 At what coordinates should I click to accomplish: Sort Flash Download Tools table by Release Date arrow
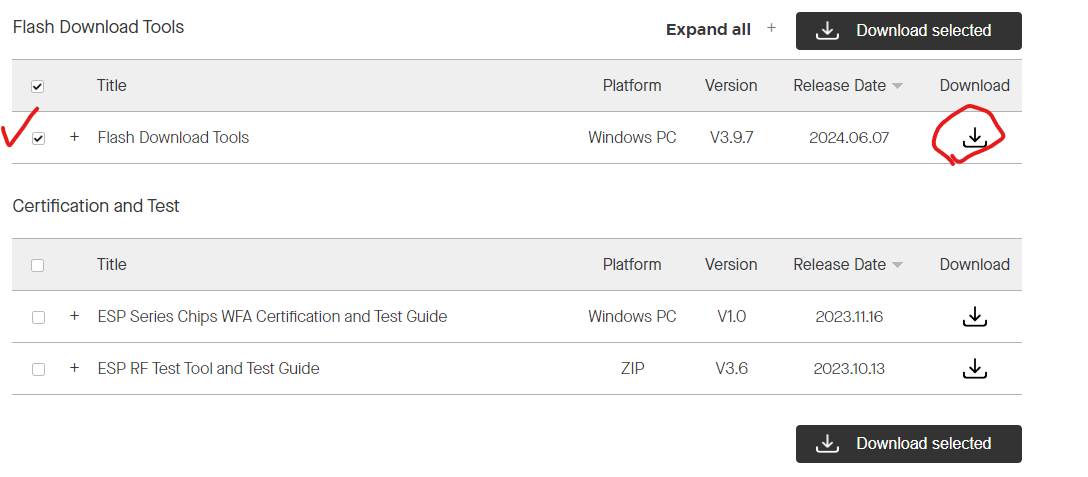point(897,86)
